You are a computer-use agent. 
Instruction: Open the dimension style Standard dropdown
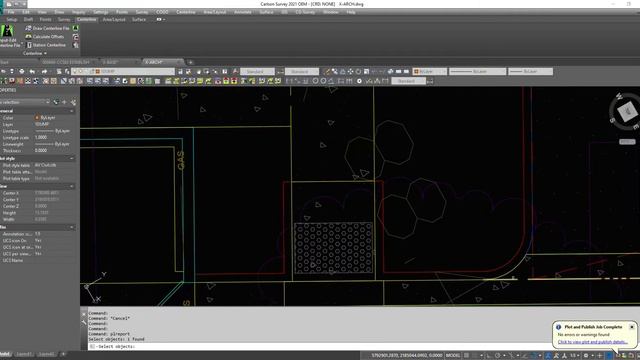tap(302, 71)
